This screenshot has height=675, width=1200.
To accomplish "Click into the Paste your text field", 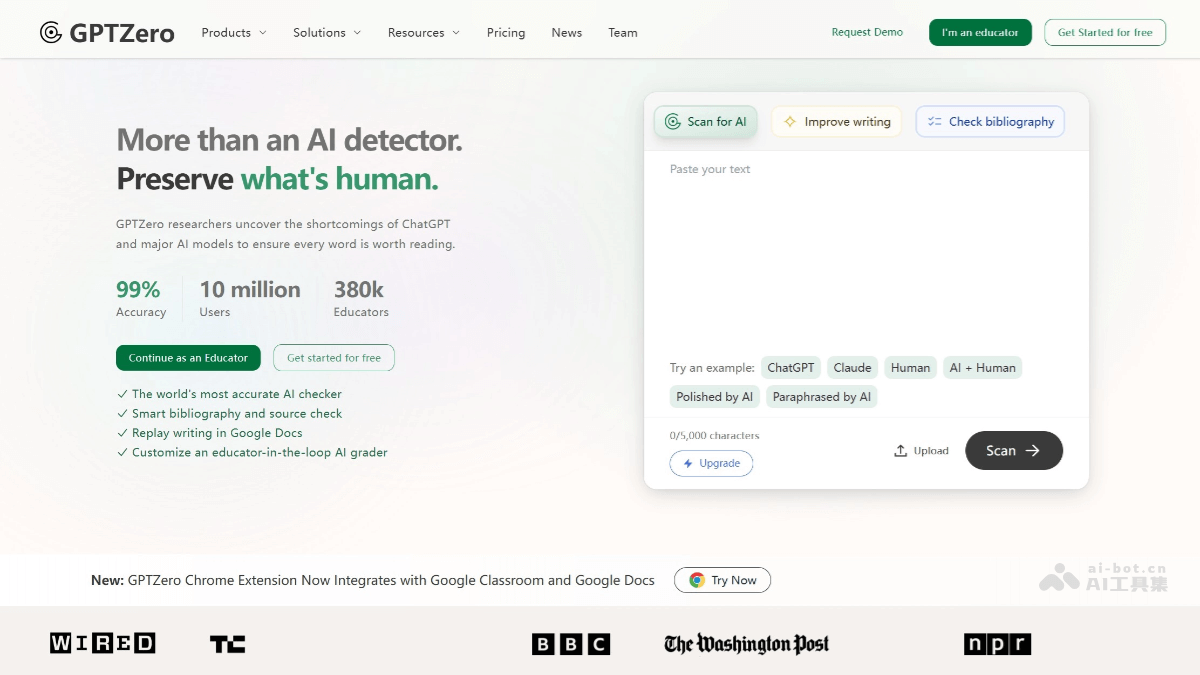I will point(865,250).
